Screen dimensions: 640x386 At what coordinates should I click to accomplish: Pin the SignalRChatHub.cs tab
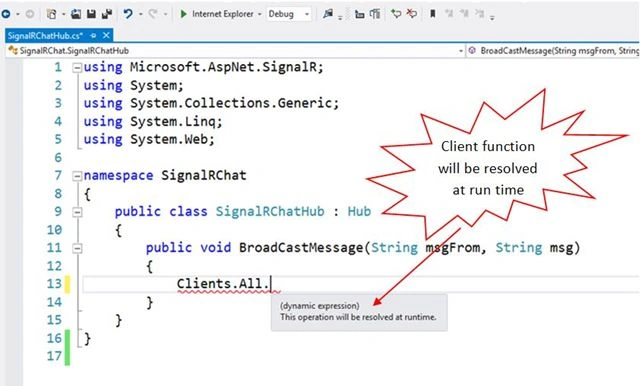(x=93, y=36)
